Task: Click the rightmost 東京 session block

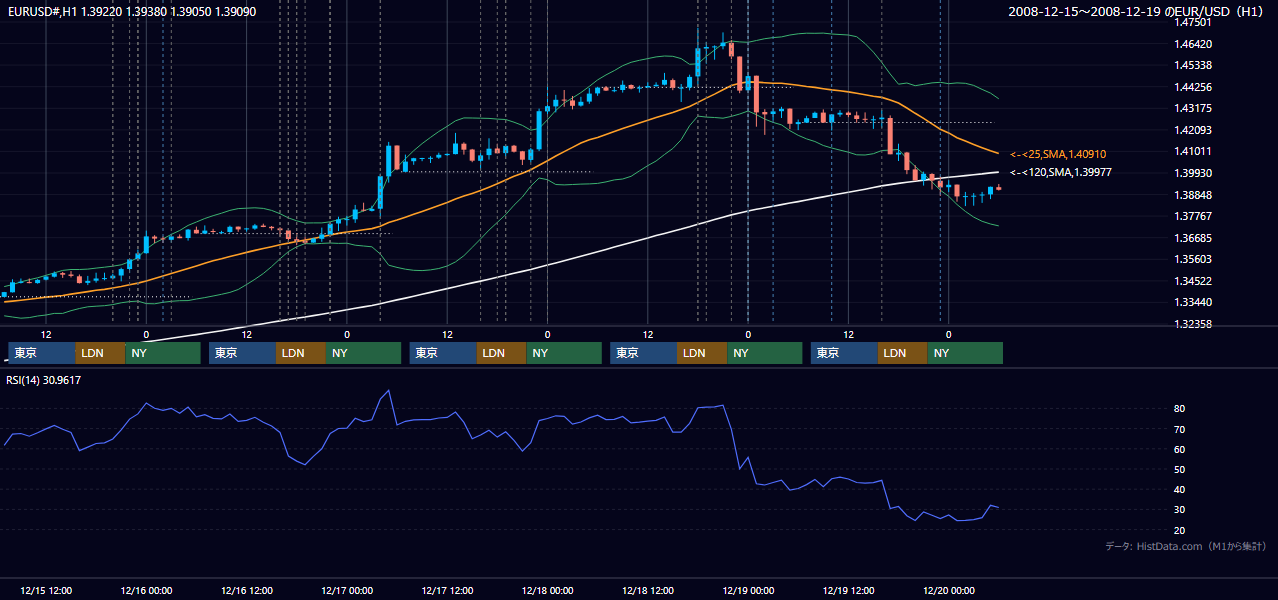Action: (844, 353)
